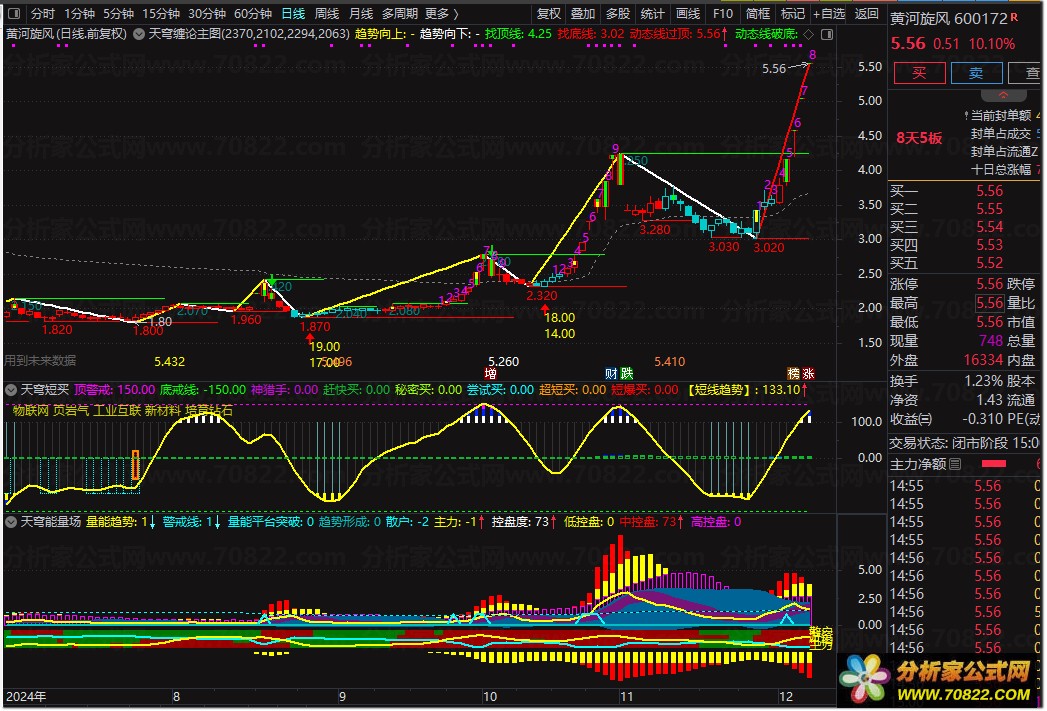The height and width of the screenshot is (711, 1047).
Task: Click the 主力净额 list icon
Action: [x=955, y=464]
